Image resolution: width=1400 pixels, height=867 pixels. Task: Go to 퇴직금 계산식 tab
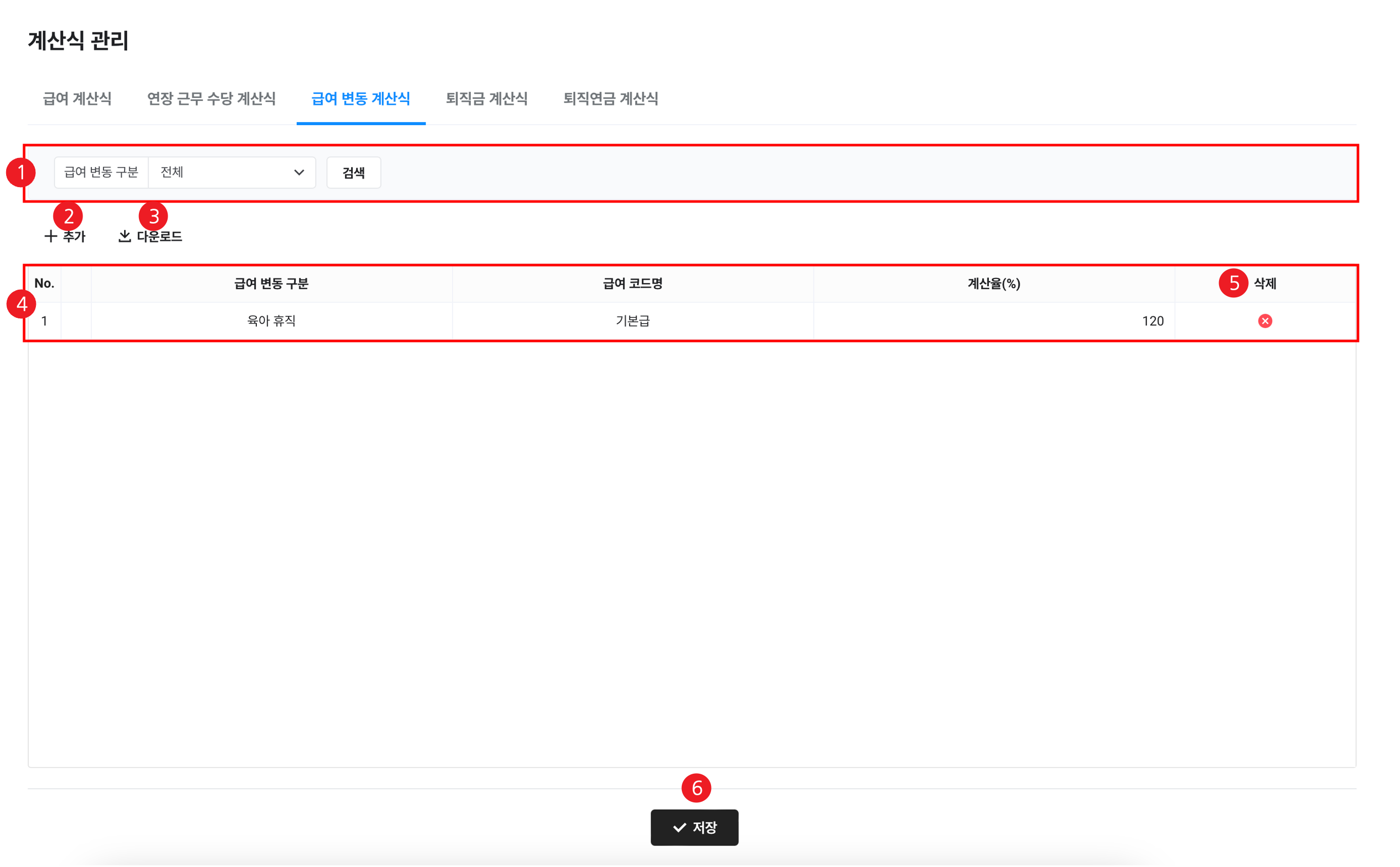click(x=486, y=98)
